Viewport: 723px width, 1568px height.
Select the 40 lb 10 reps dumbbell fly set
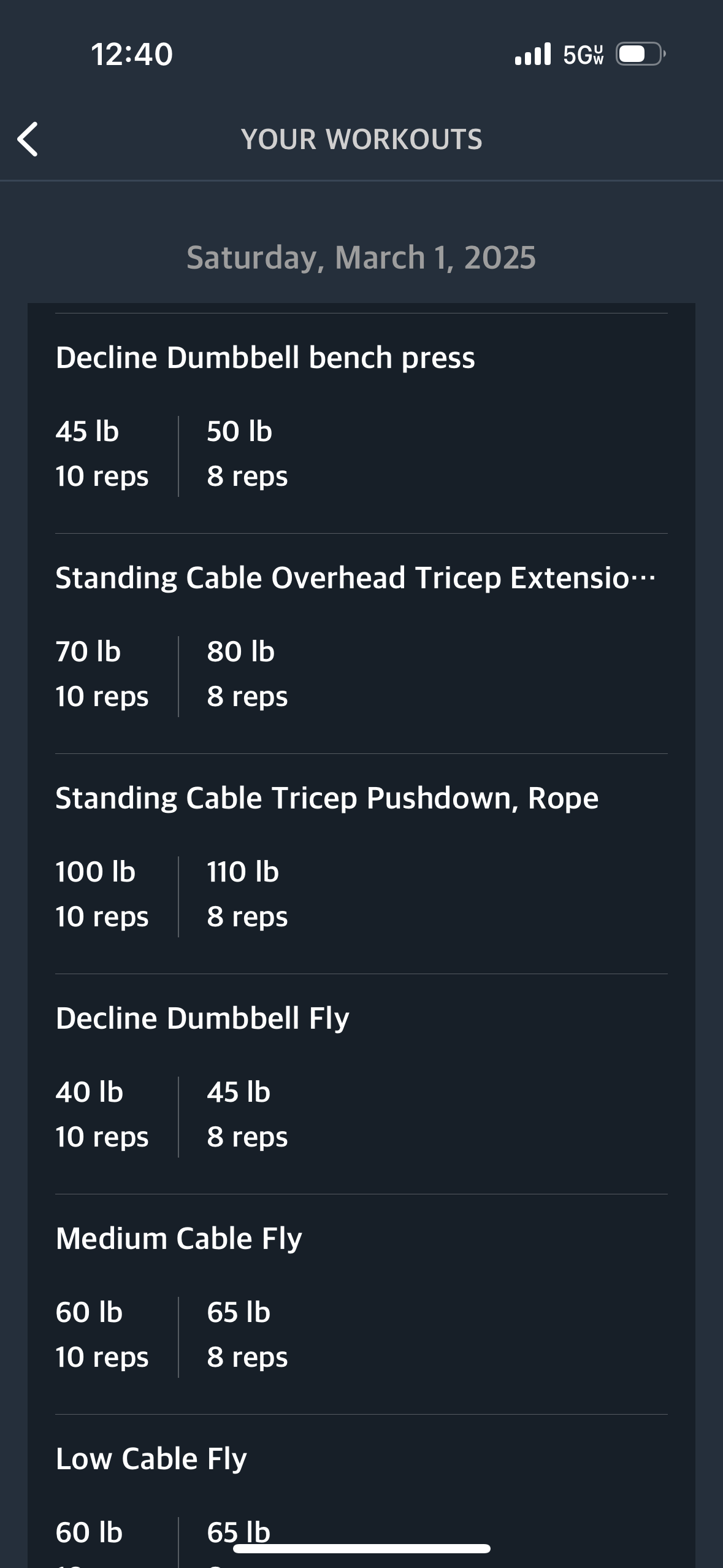point(102,1115)
